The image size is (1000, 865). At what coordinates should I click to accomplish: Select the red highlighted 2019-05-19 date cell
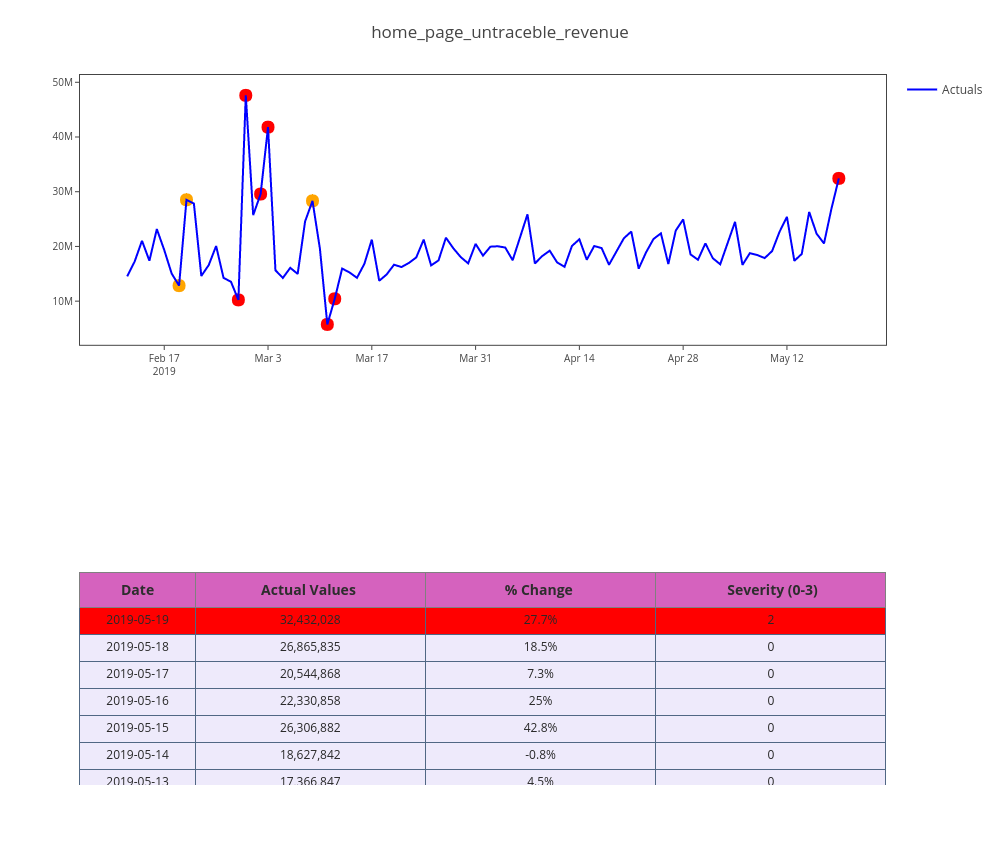pyautogui.click(x=137, y=620)
